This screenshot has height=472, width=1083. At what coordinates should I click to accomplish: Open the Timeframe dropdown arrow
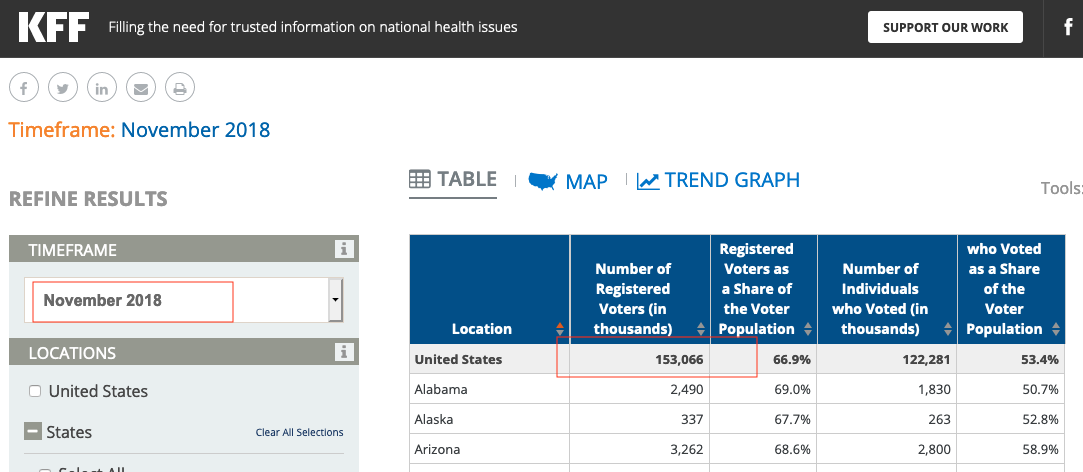tap(336, 300)
